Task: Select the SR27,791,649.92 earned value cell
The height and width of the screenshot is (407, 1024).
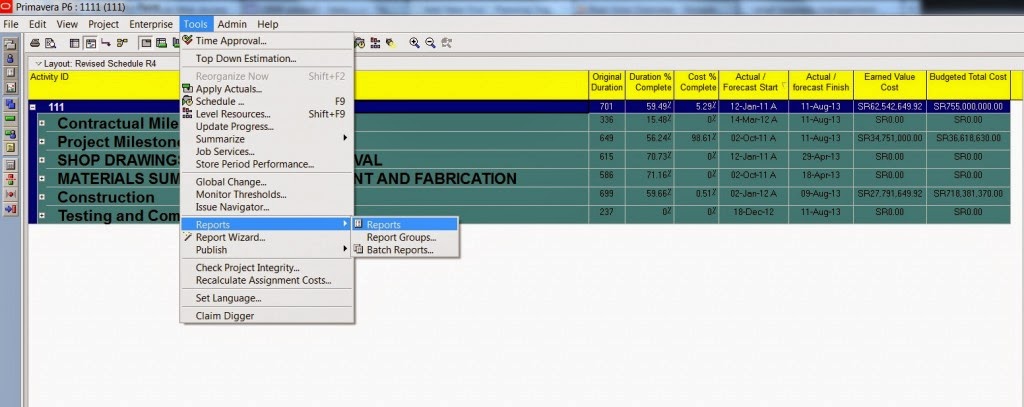Action: 890,194
